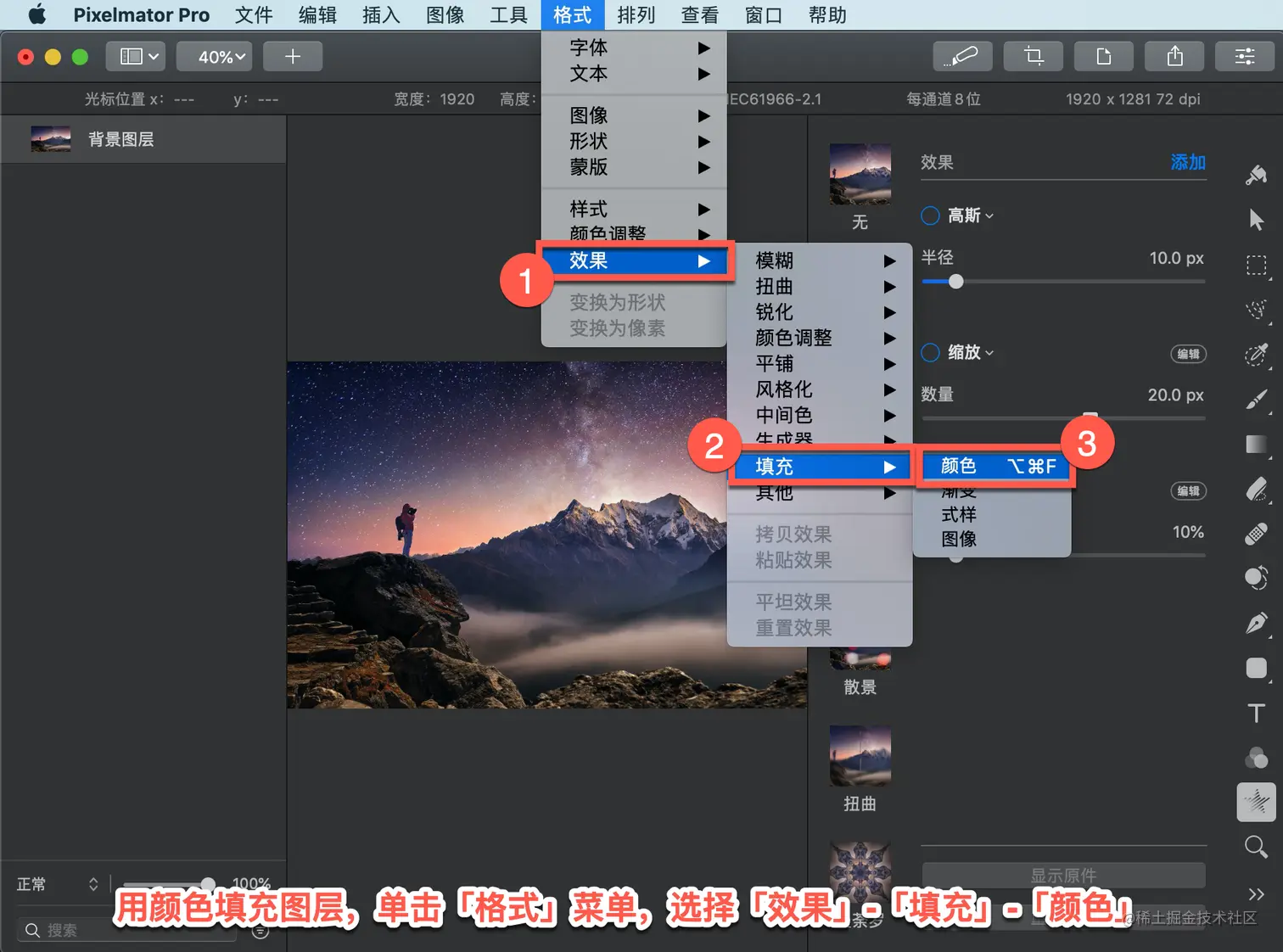
Task: Expand the 锐化 effects submenu
Action: tap(820, 312)
